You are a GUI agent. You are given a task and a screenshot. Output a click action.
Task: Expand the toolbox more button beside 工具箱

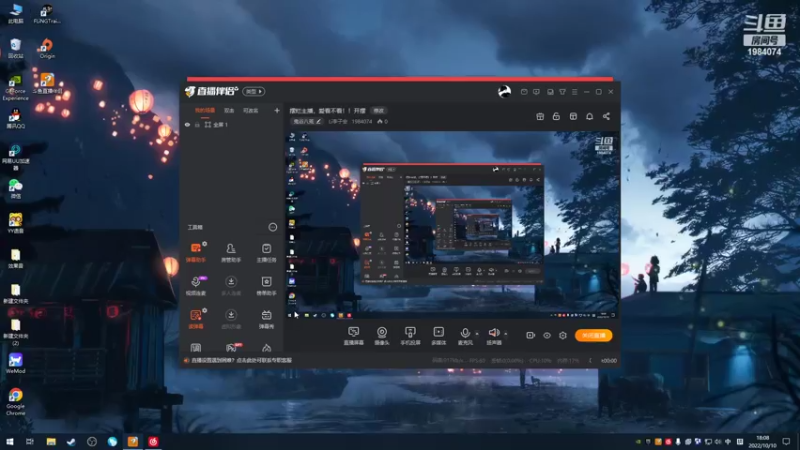pyautogui.click(x=272, y=227)
